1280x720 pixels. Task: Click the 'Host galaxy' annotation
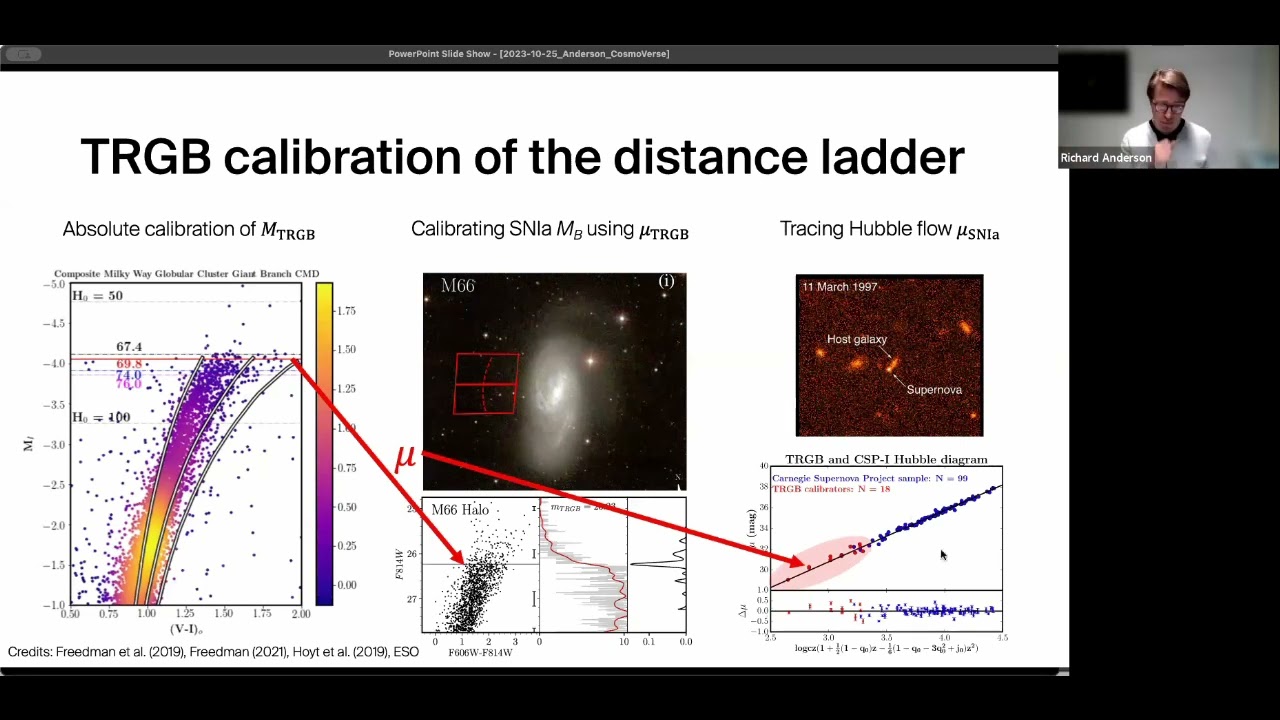click(x=857, y=339)
